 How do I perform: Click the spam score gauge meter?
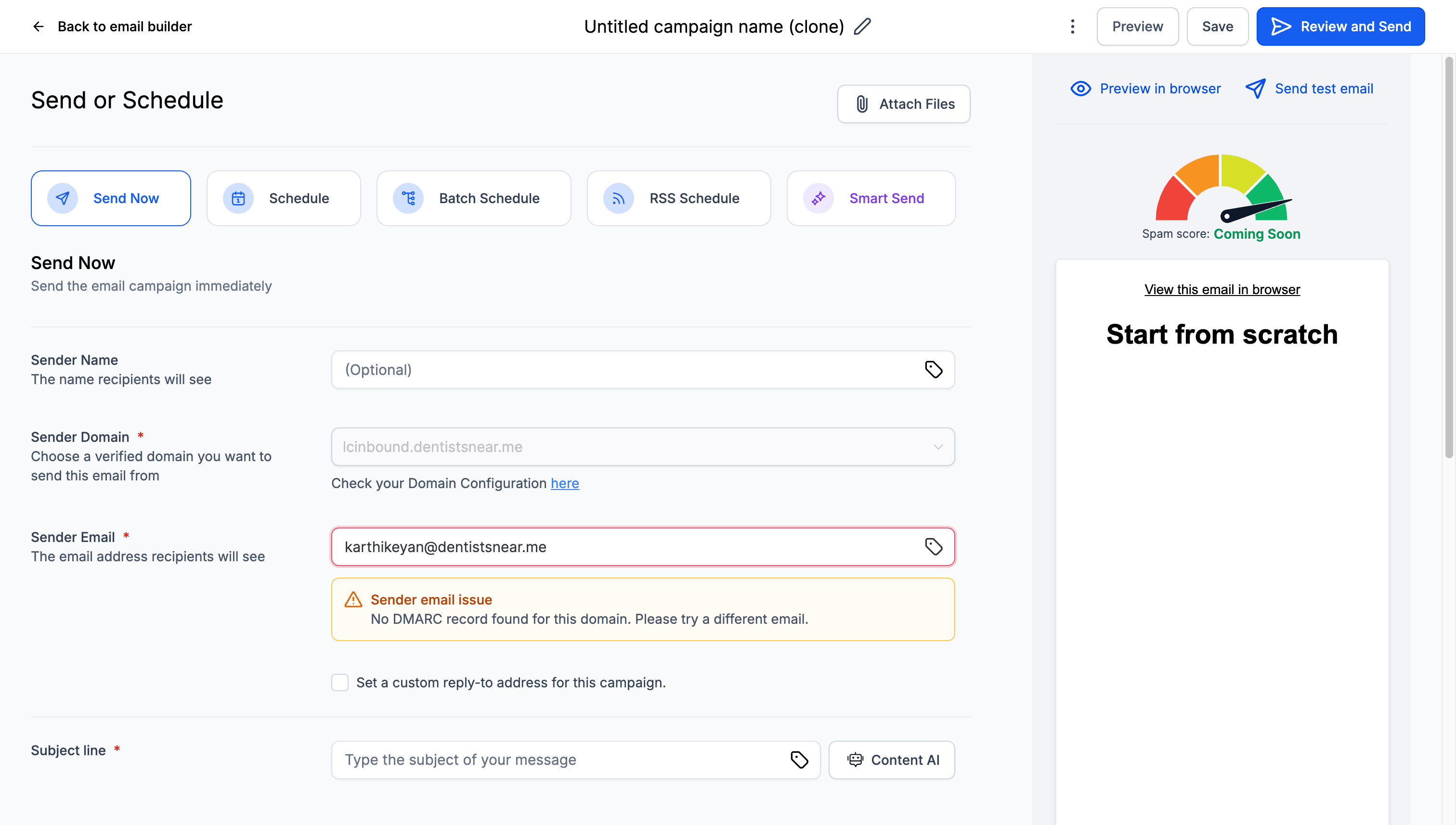tap(1222, 190)
